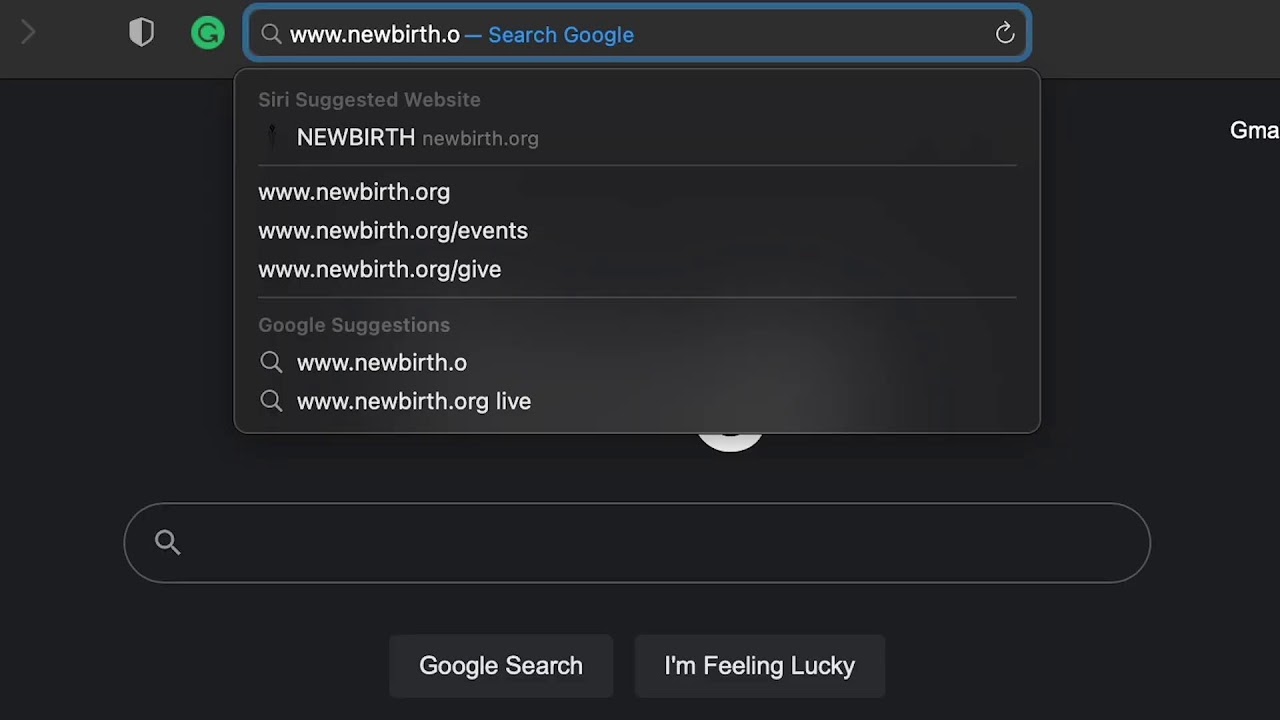Click the magnifier icon in the Google search box
The height and width of the screenshot is (720, 1280).
coord(168,543)
